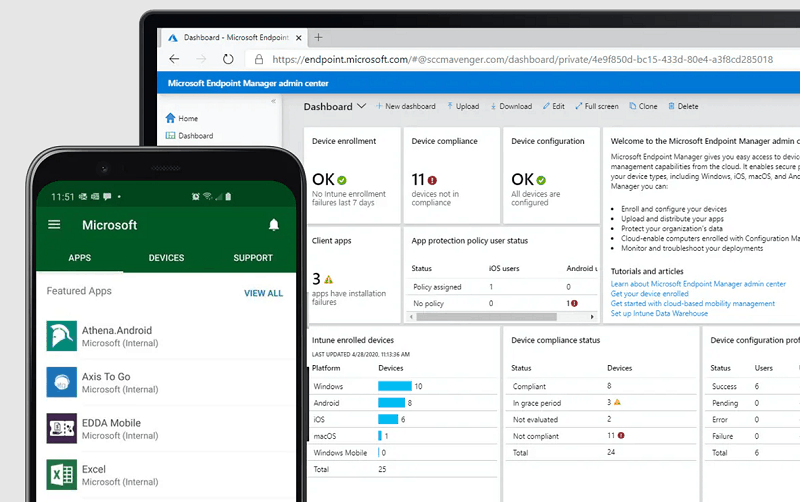
Task: Click the red alert icon on Device compliance tile
Action: point(432,180)
